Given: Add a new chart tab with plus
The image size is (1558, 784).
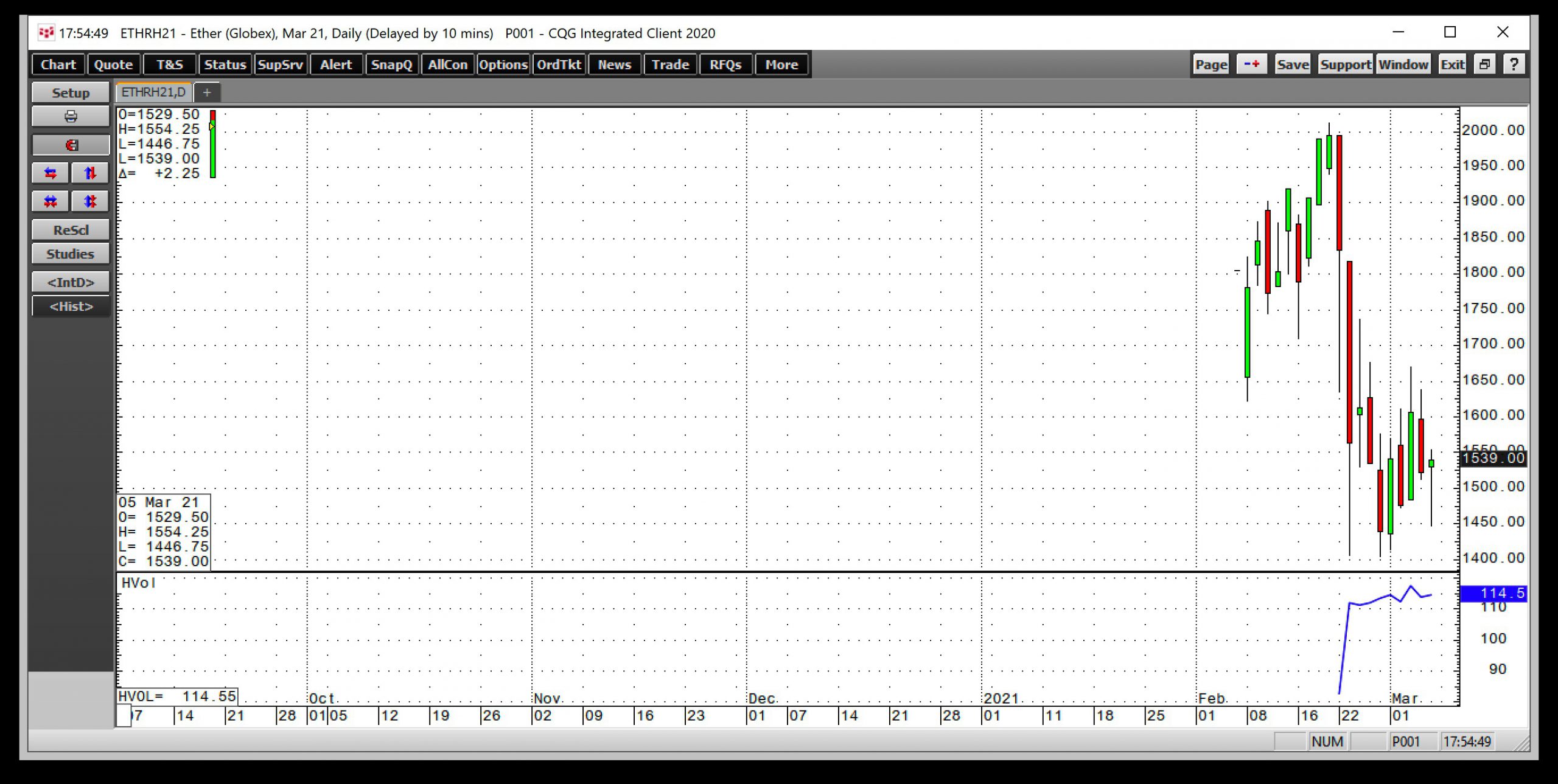Looking at the screenshot, I should 207,92.
